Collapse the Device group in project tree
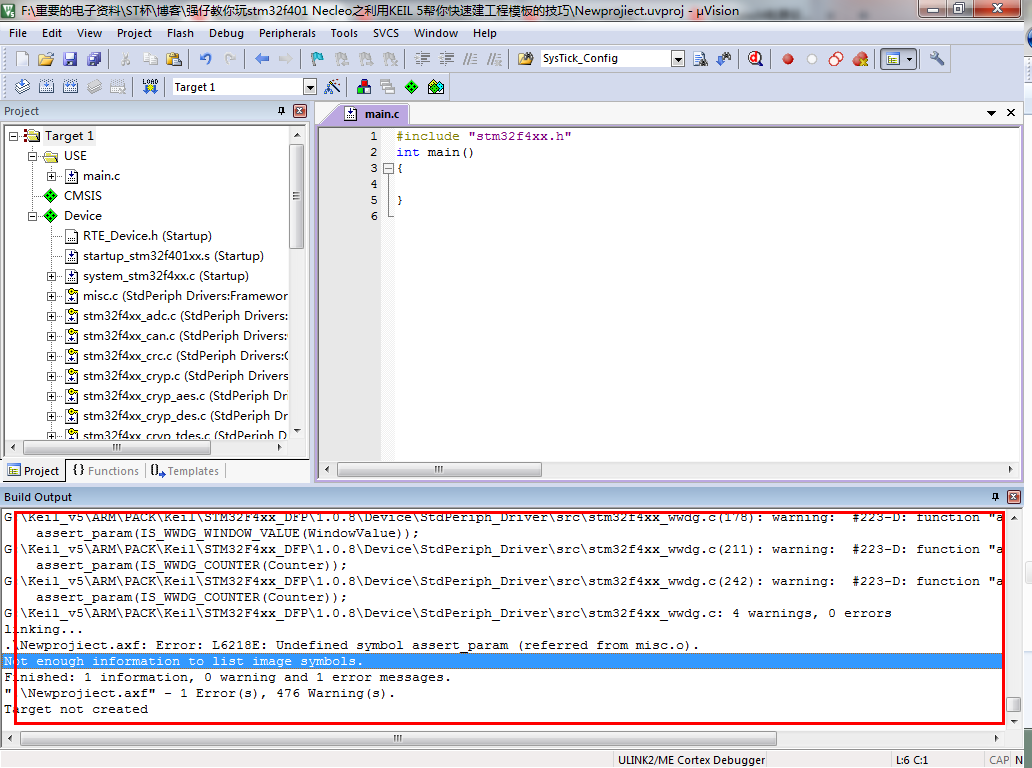1032x768 pixels. pyautogui.click(x=32, y=216)
